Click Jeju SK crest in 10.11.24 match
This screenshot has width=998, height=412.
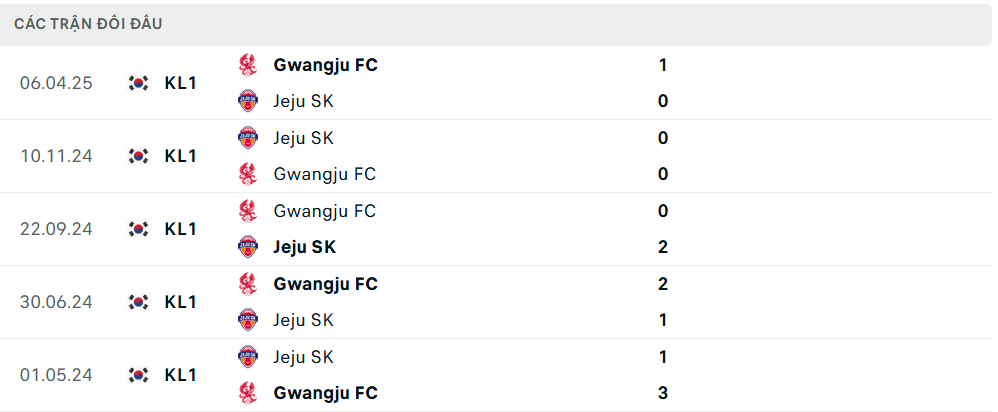point(248,138)
